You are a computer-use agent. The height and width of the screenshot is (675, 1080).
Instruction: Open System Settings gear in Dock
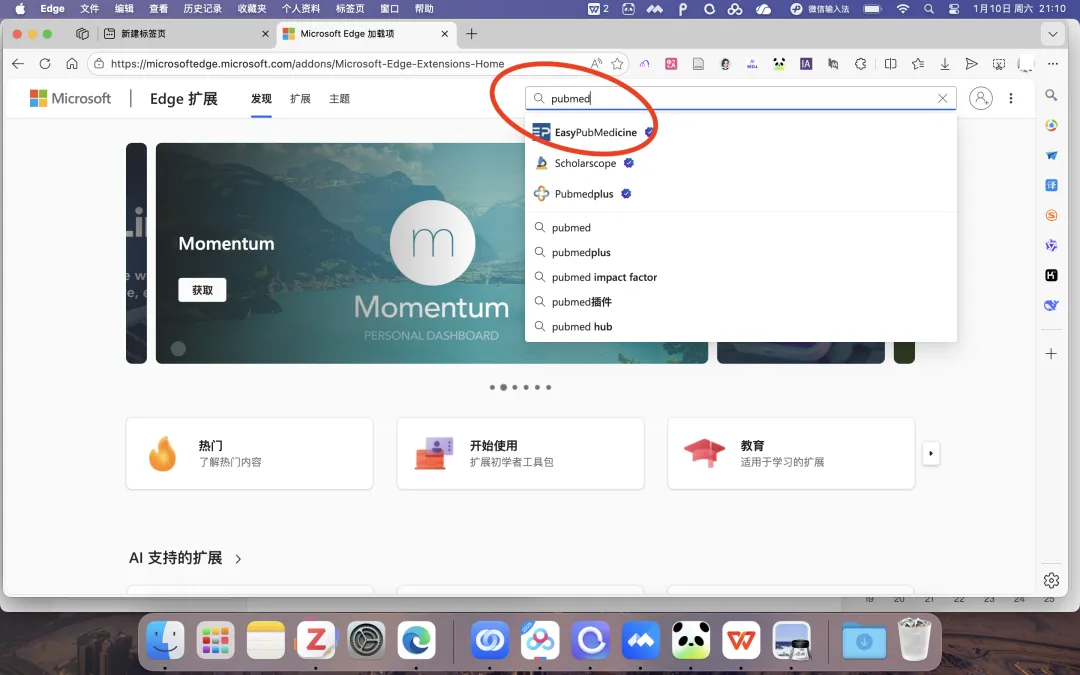pyautogui.click(x=366, y=641)
